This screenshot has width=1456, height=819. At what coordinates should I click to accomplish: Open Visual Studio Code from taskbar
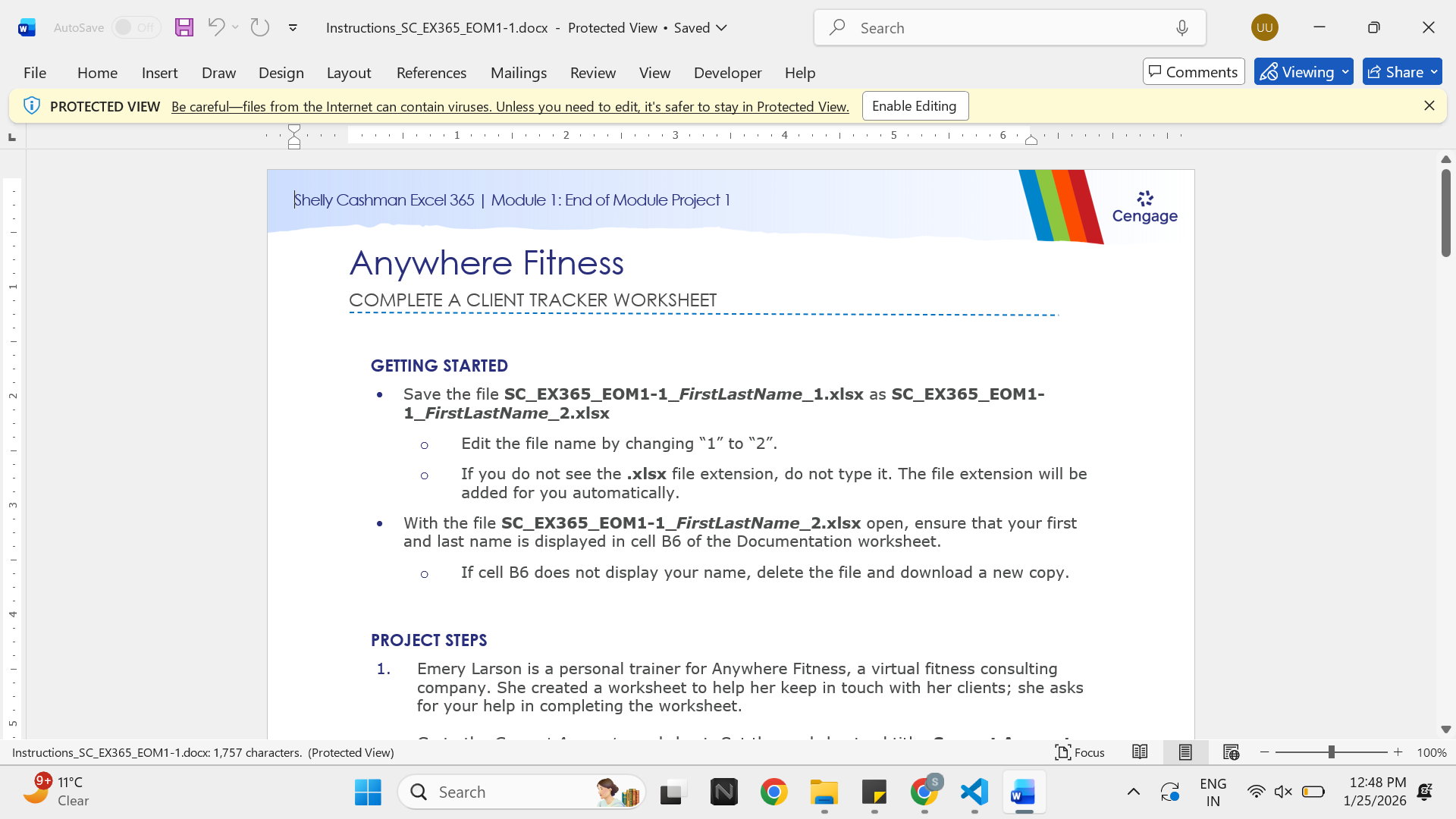coord(974,792)
